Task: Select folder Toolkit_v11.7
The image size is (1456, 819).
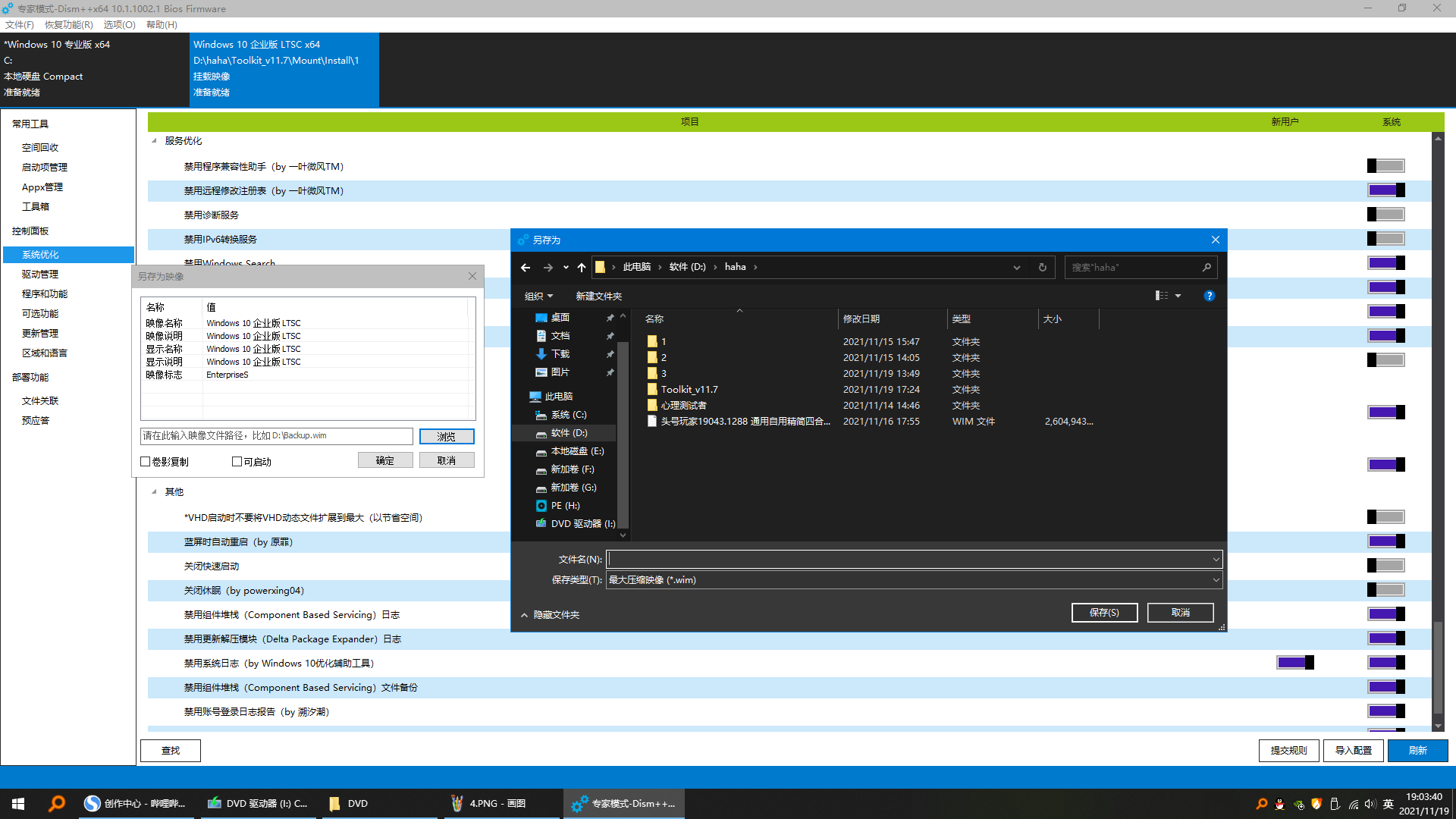Action: (689, 390)
